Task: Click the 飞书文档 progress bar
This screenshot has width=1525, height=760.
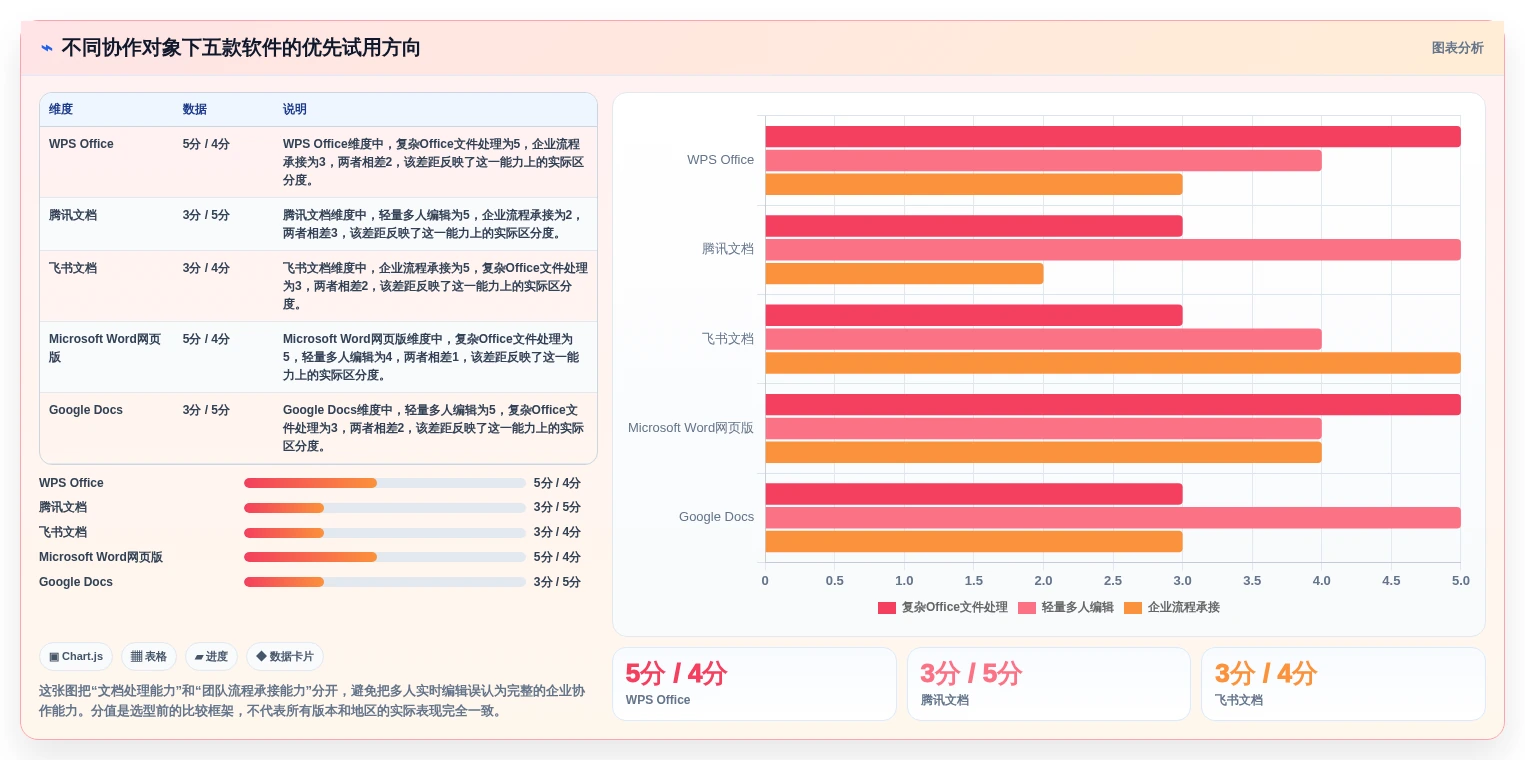Action: [x=385, y=533]
